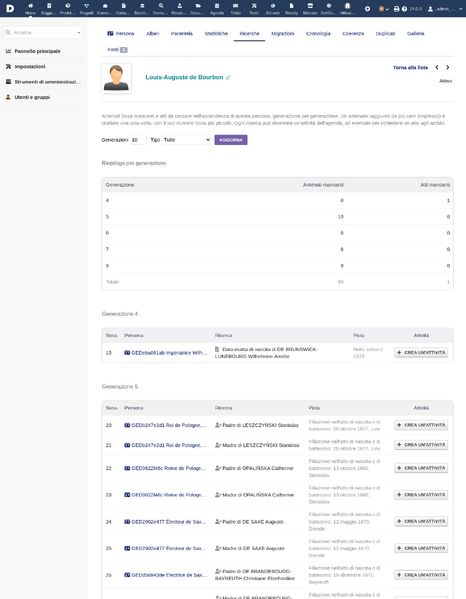Open the Conta... menu with magnifier icon

(x=161, y=6)
